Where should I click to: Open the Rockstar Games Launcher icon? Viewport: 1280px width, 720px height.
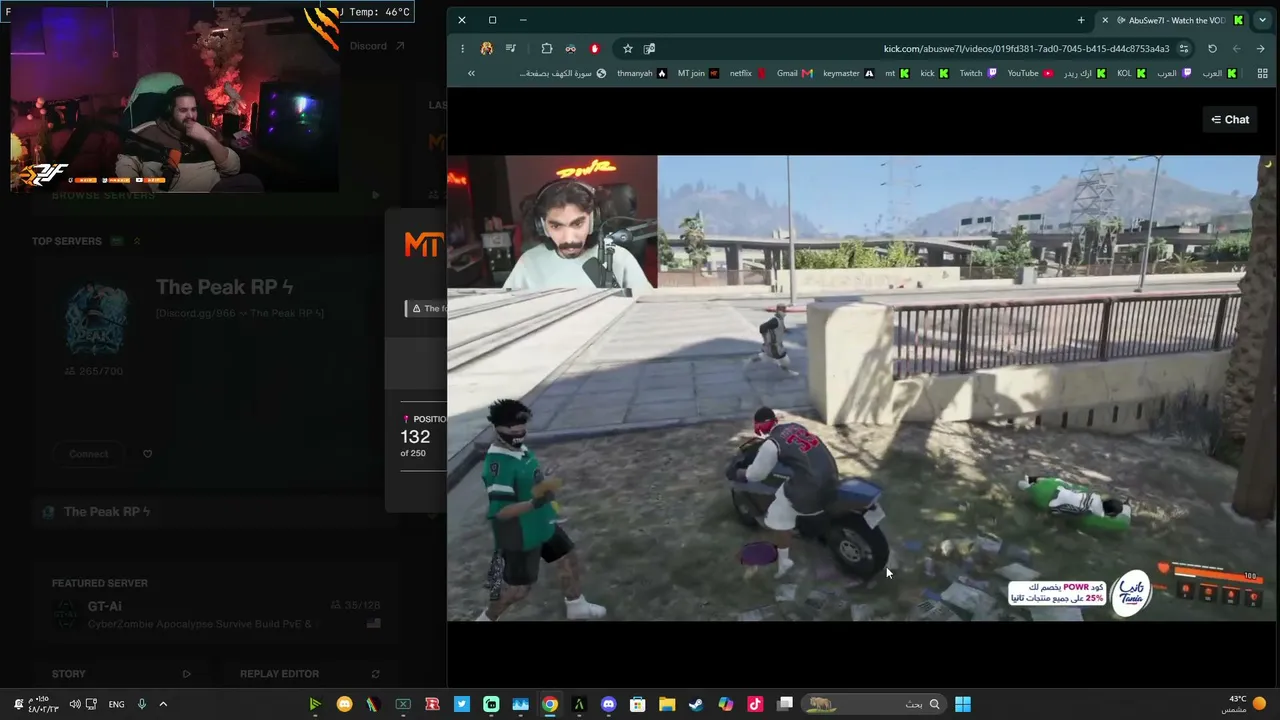tap(433, 704)
